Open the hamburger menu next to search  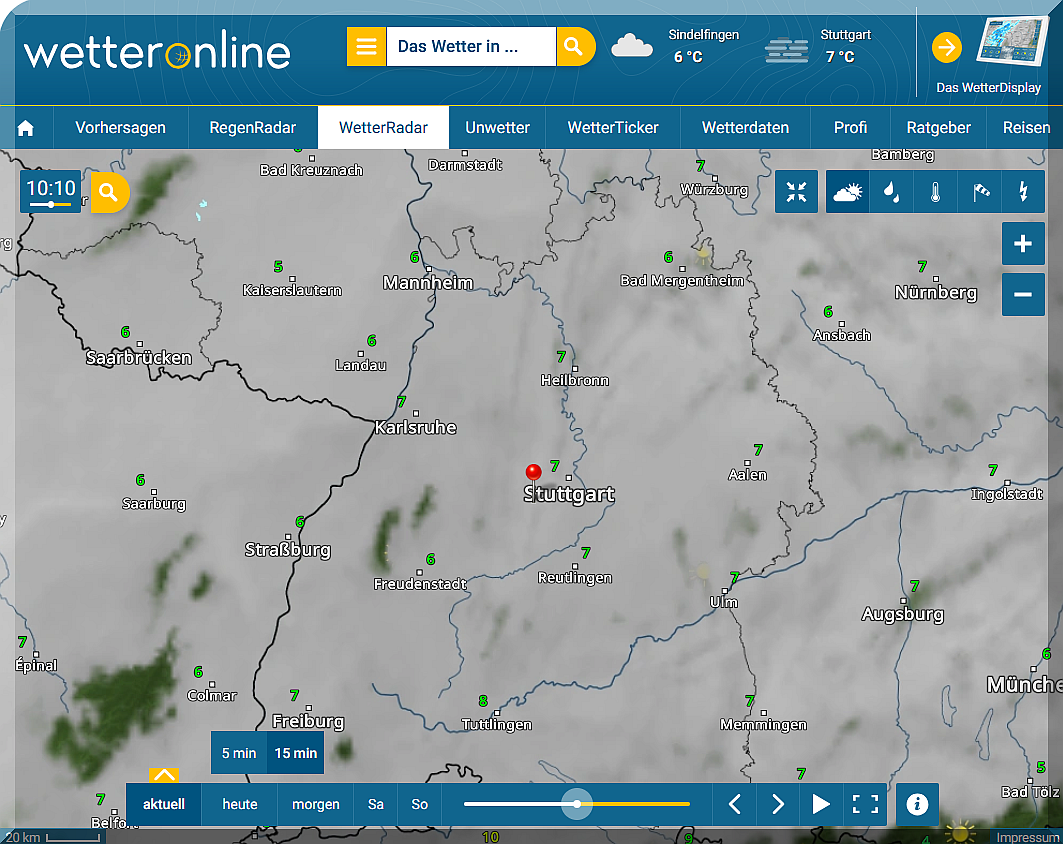pos(366,47)
